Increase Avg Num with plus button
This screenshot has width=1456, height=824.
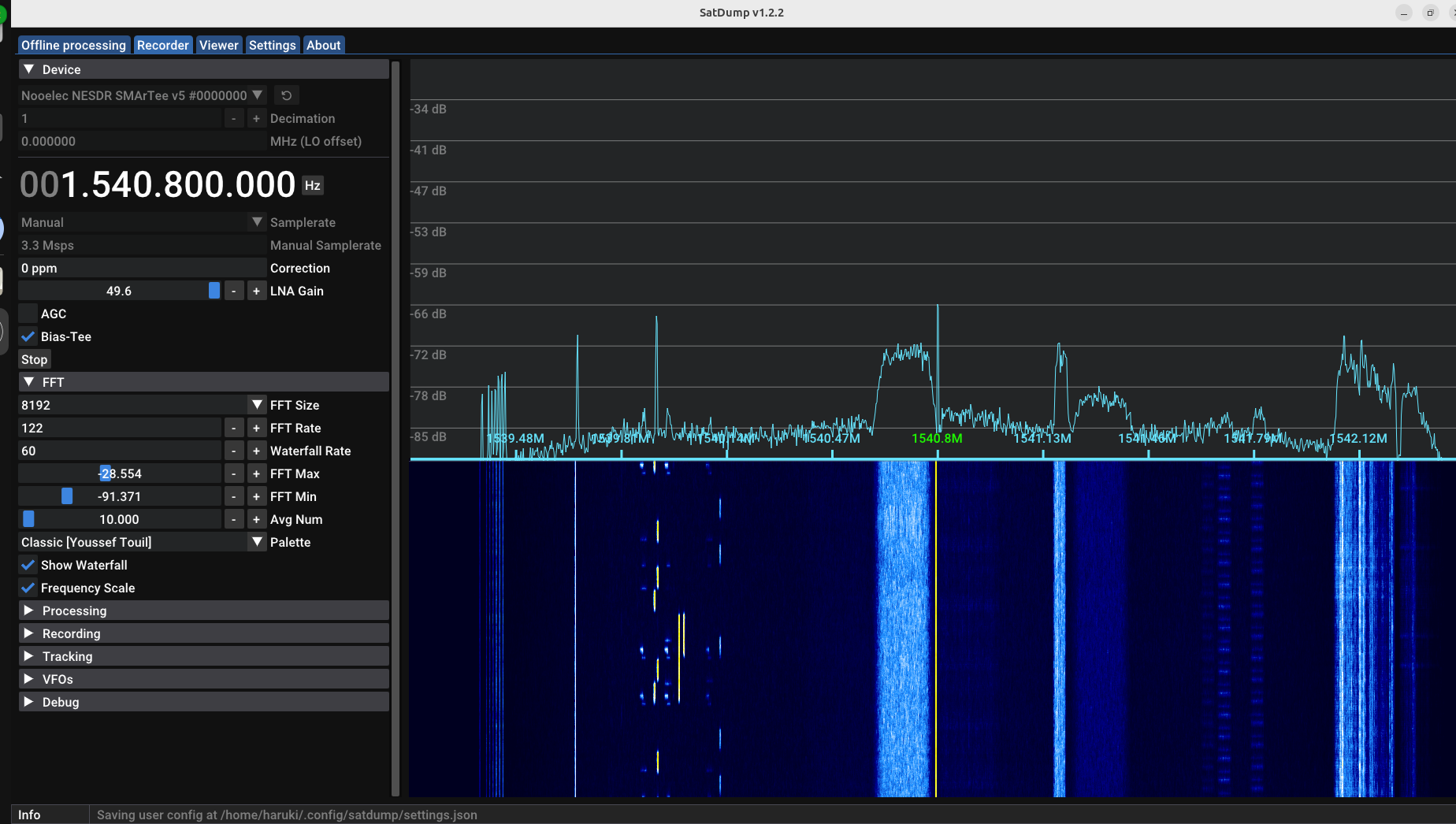pos(256,519)
